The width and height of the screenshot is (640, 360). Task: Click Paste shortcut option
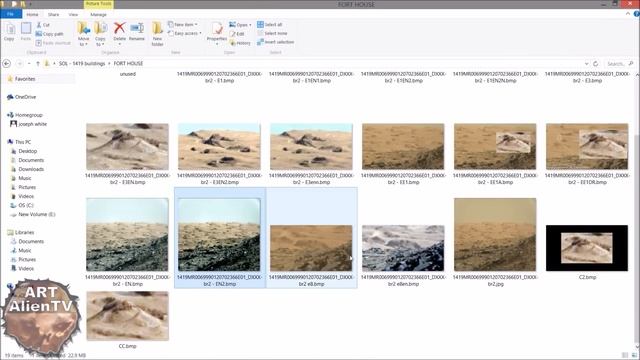tap(53, 43)
